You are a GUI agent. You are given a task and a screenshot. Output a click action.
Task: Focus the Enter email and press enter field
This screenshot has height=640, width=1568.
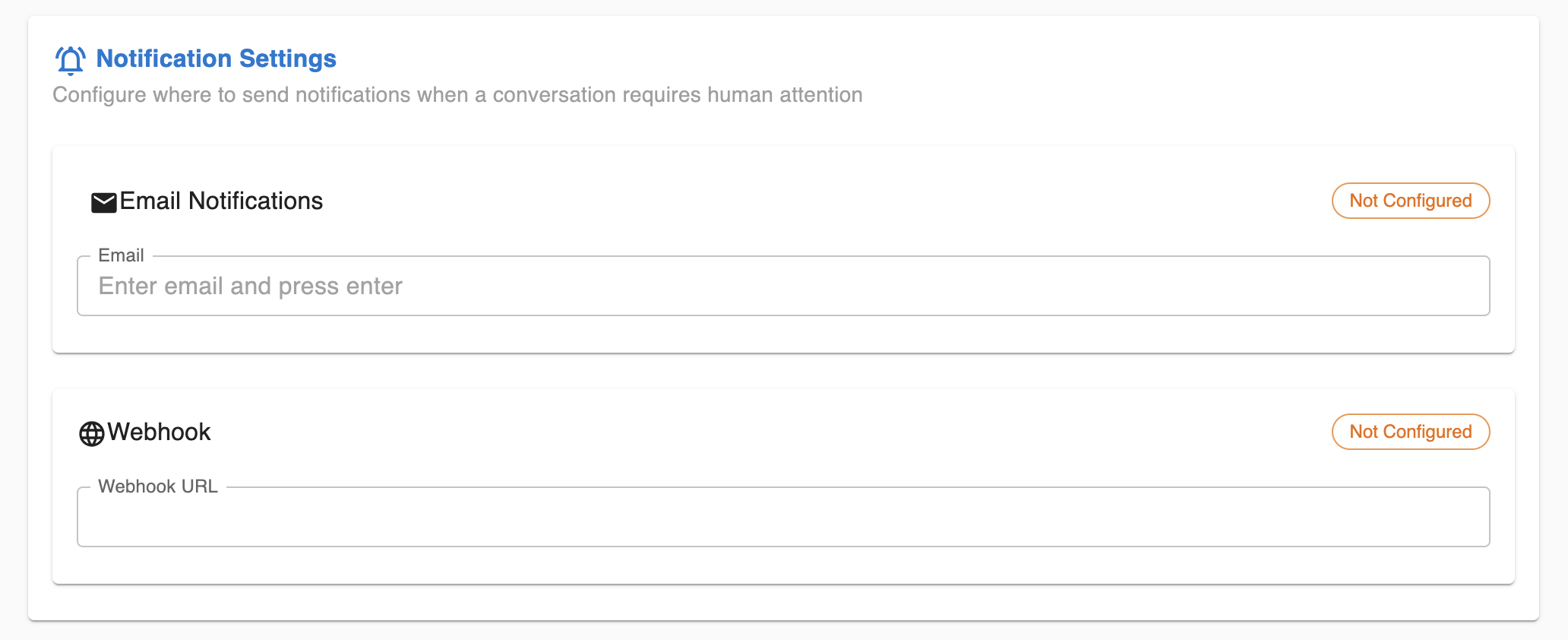[x=783, y=286]
